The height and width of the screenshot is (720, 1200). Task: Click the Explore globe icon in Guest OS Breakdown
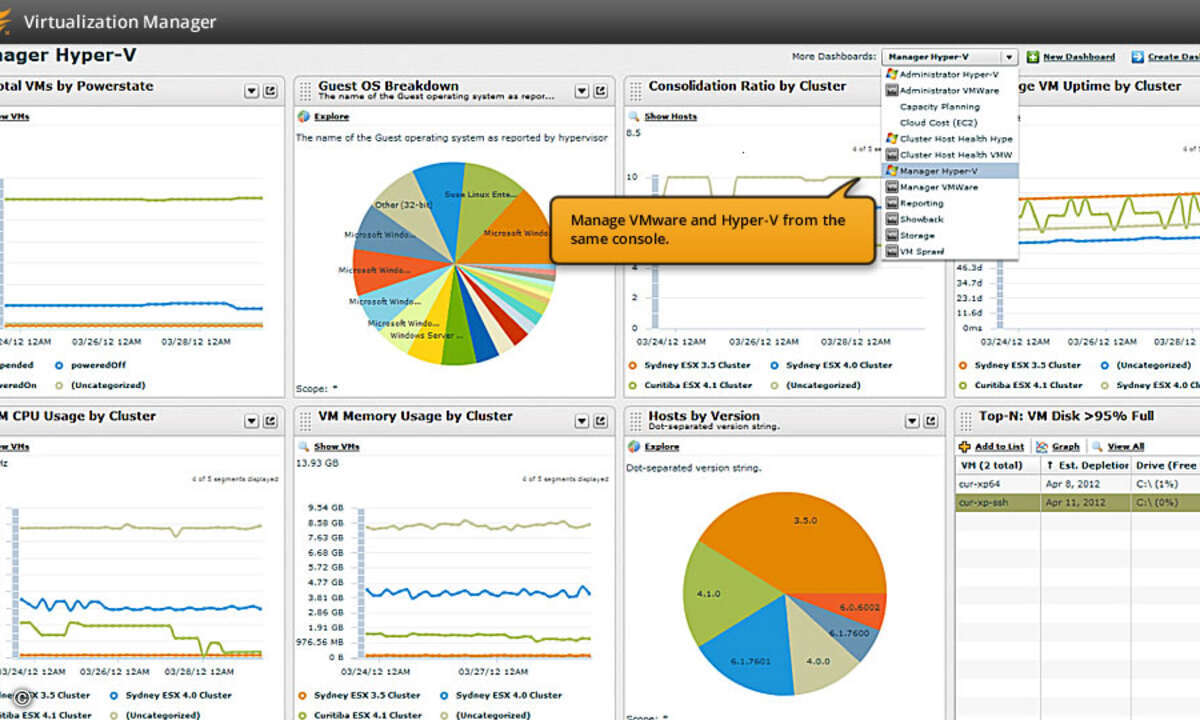[303, 116]
